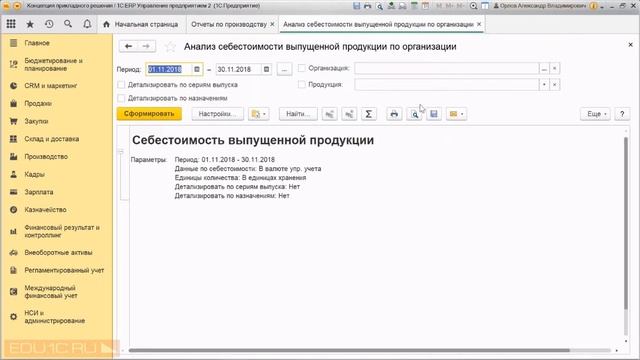Open report print preview icon
The width and height of the screenshot is (640, 360).
click(x=414, y=114)
